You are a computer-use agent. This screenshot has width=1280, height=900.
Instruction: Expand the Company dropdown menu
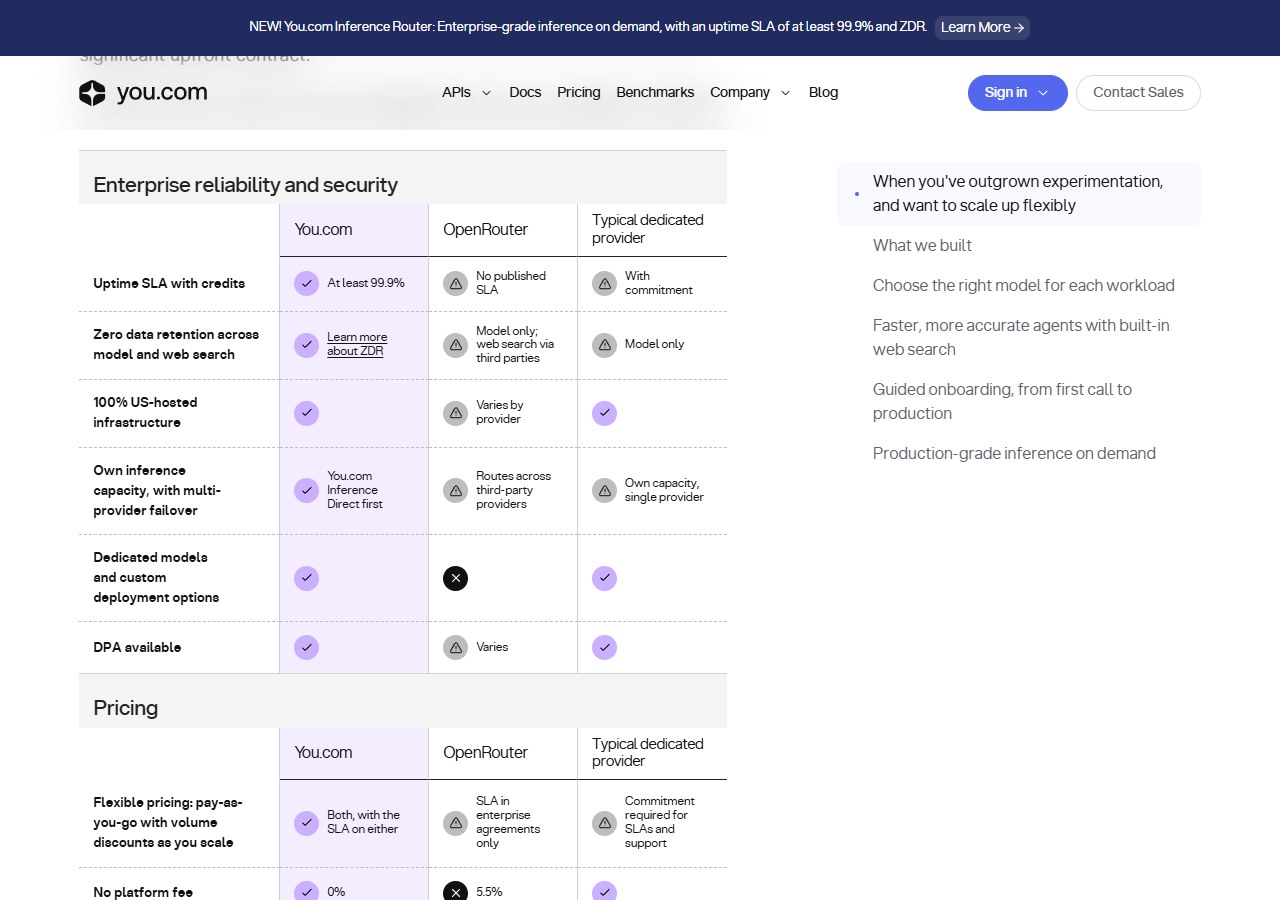[x=750, y=93]
